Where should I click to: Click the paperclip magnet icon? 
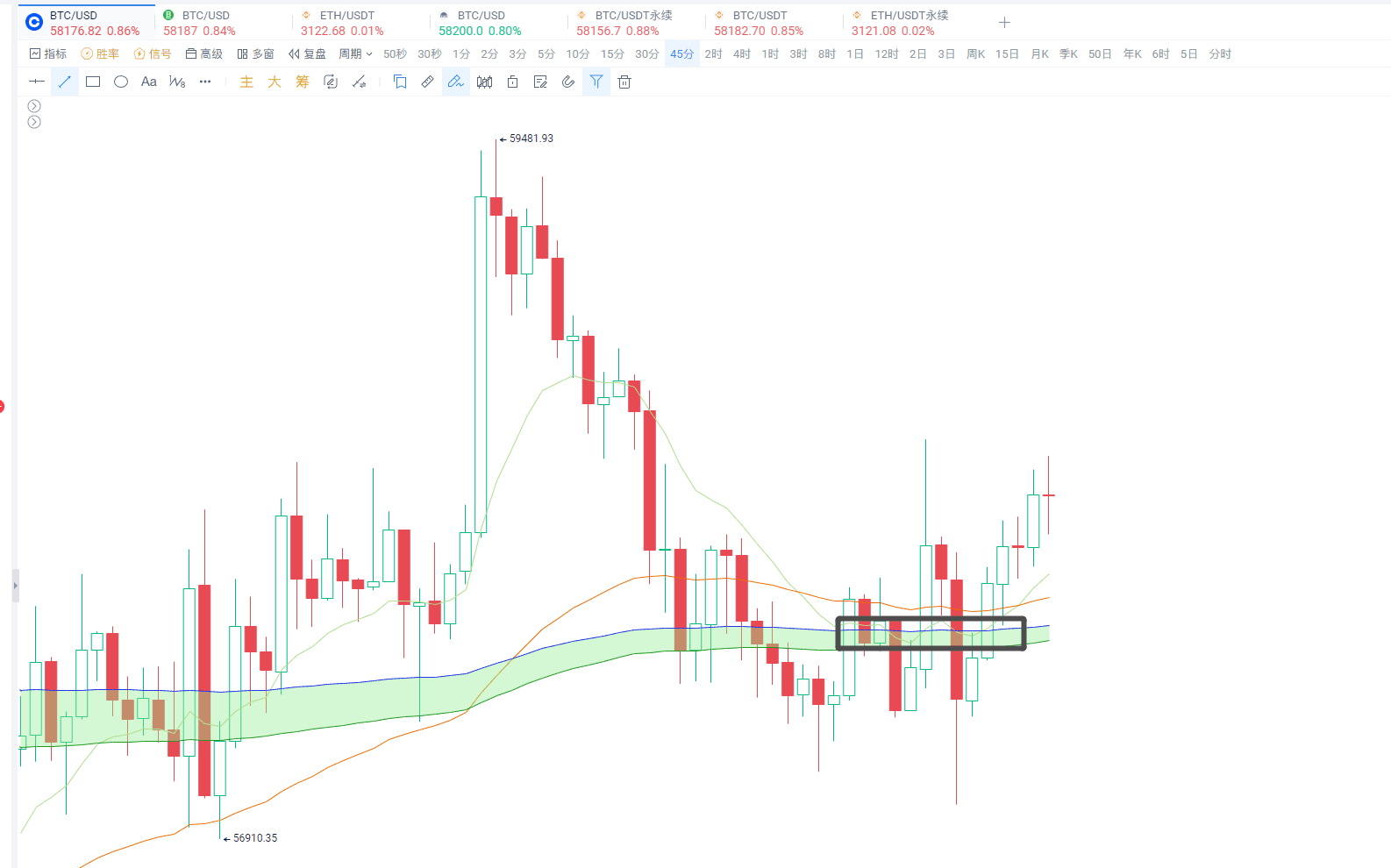click(568, 82)
